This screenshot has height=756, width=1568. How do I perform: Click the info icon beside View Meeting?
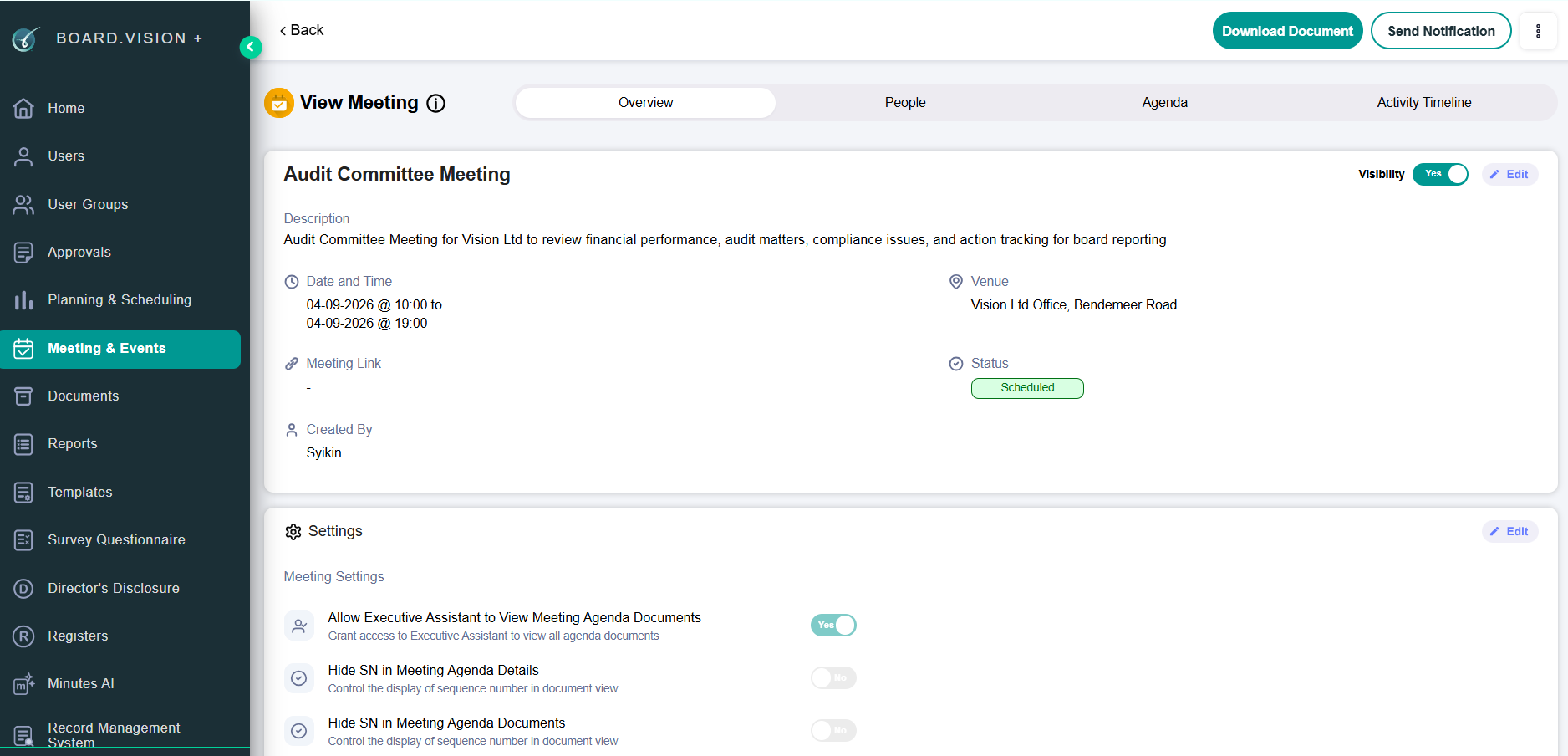pos(435,104)
